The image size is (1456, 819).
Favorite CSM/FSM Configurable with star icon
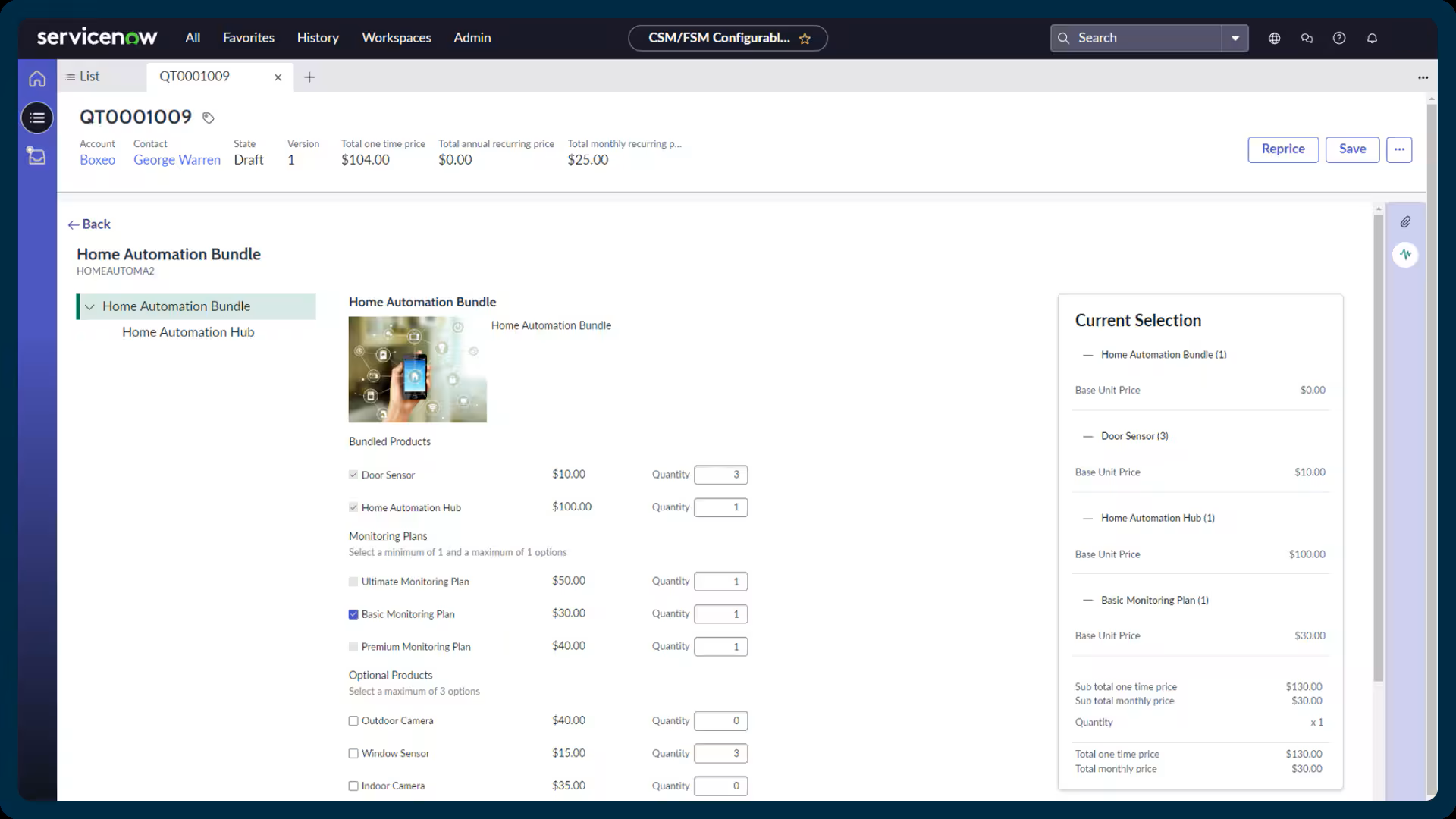pyautogui.click(x=805, y=39)
